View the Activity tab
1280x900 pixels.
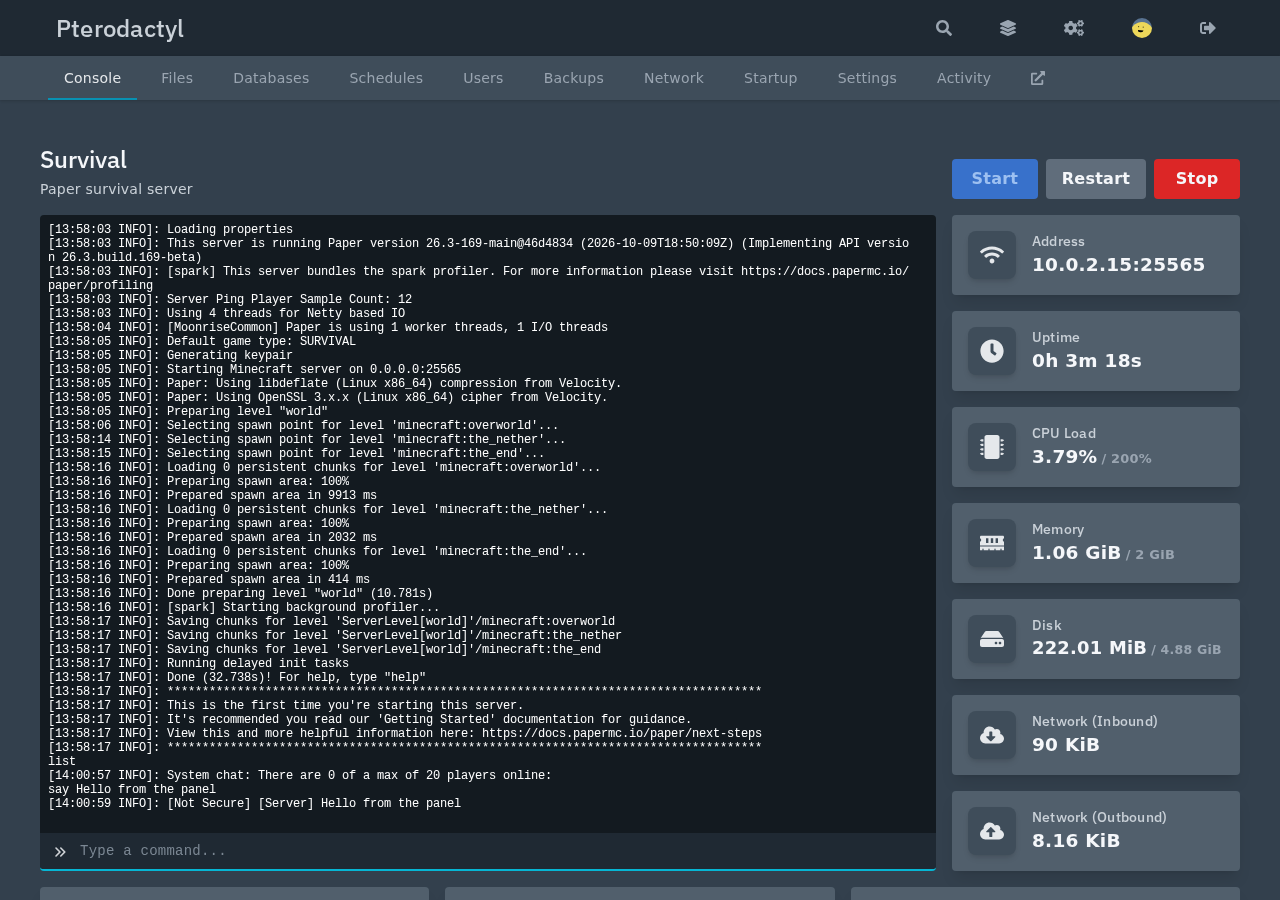pos(964,78)
